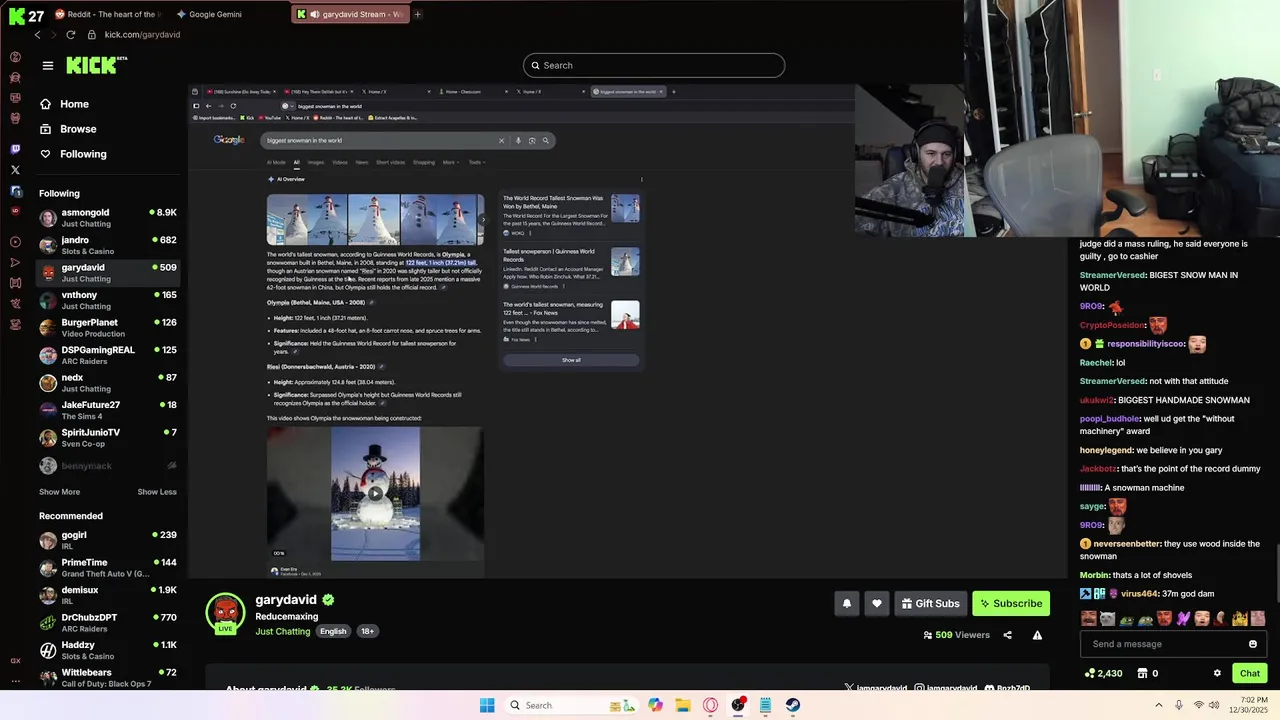The image size is (1280, 720).
Task: Open a new browser tab
Action: [418, 14]
